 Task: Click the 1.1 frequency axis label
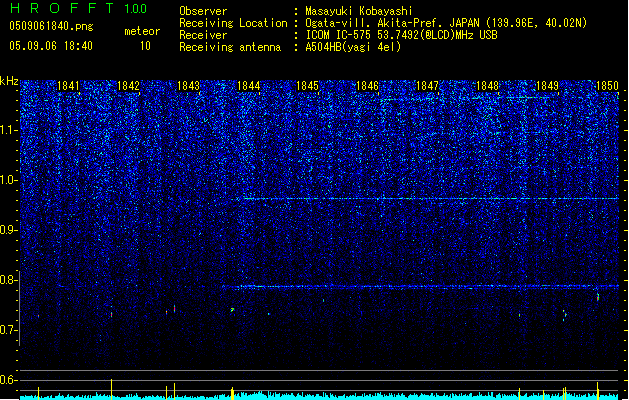point(9,130)
